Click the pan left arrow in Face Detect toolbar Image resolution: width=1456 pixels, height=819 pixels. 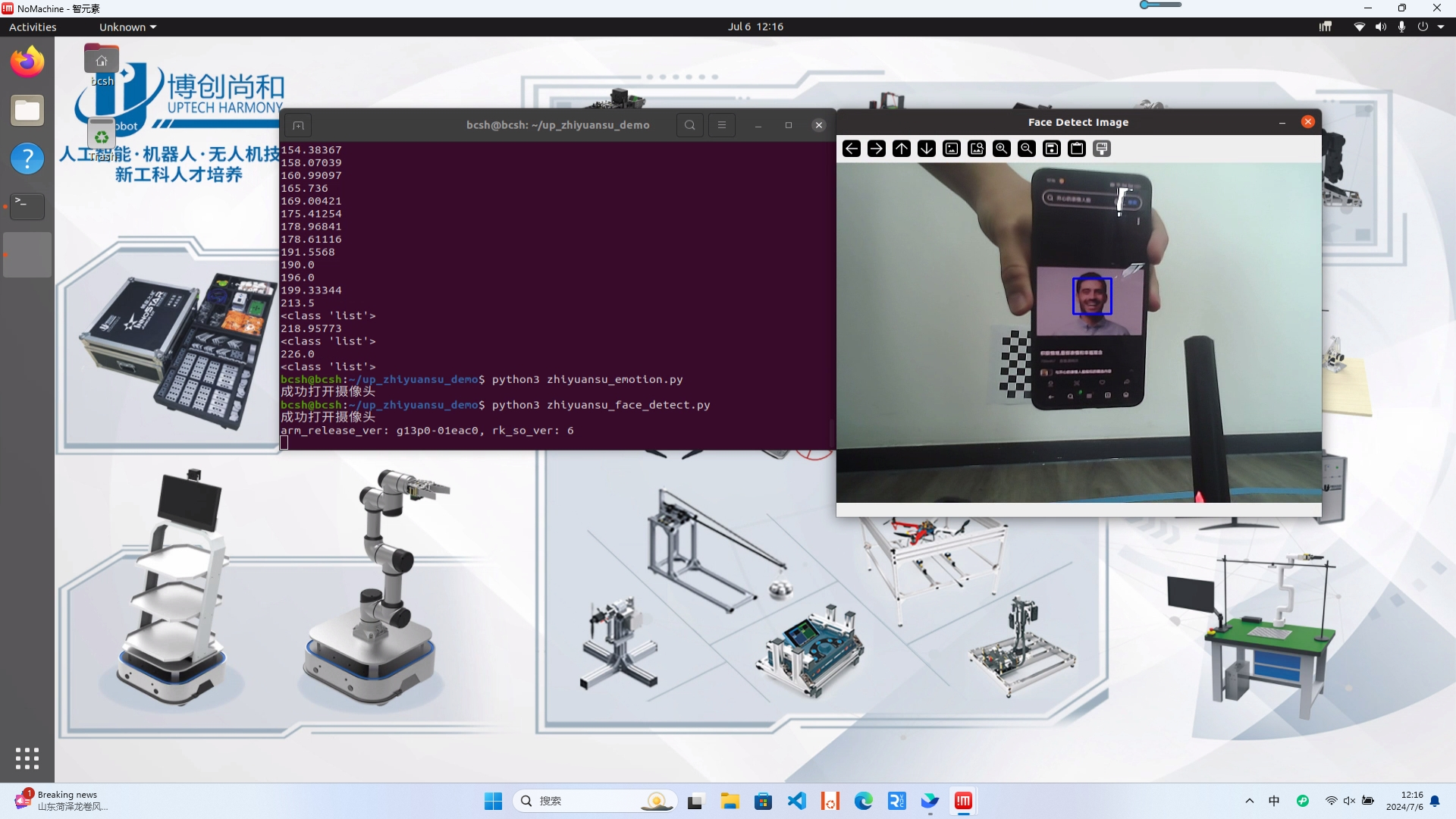click(851, 149)
